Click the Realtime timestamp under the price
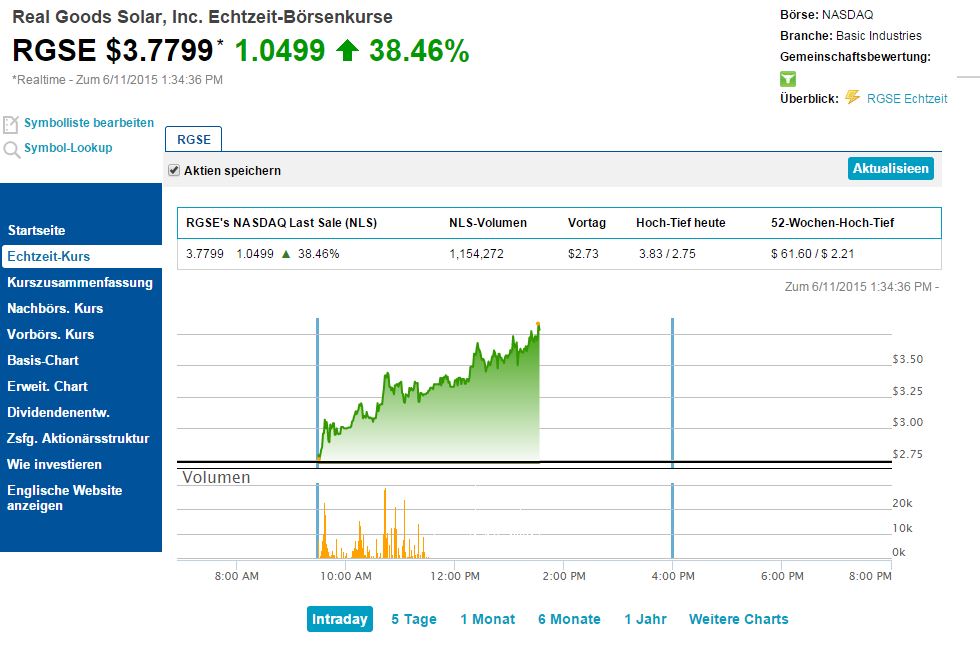 (x=118, y=80)
